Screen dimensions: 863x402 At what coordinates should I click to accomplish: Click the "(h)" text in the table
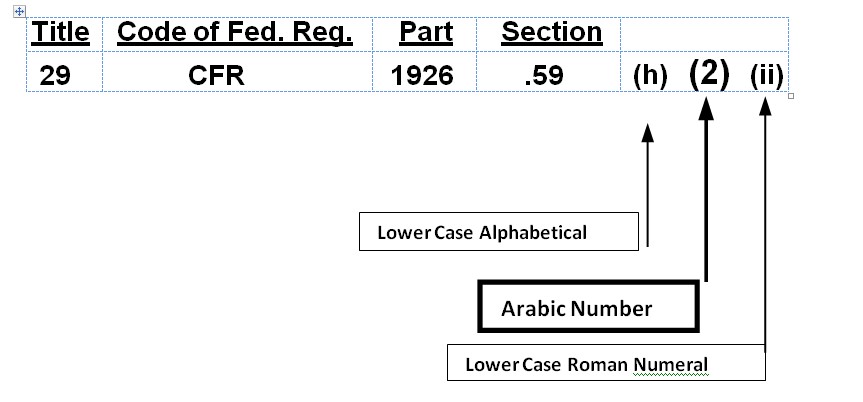pos(650,76)
